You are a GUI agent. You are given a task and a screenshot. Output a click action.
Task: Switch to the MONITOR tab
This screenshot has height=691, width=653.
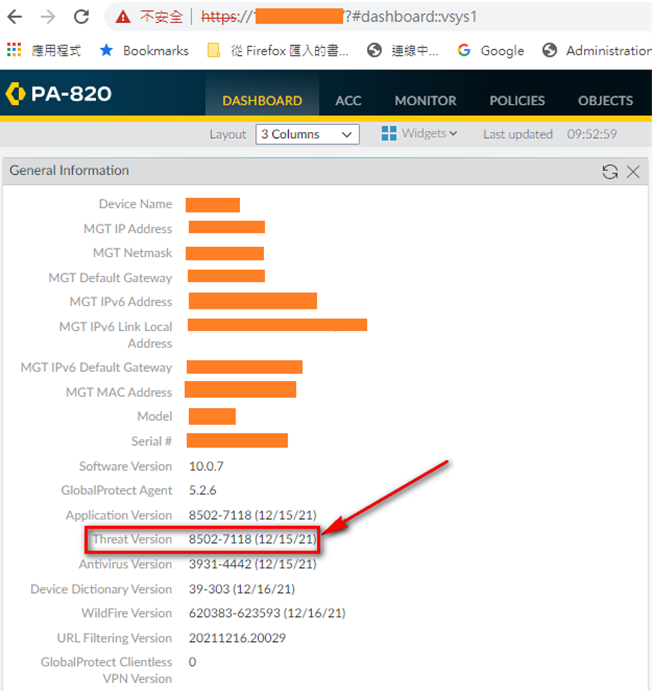coord(425,100)
